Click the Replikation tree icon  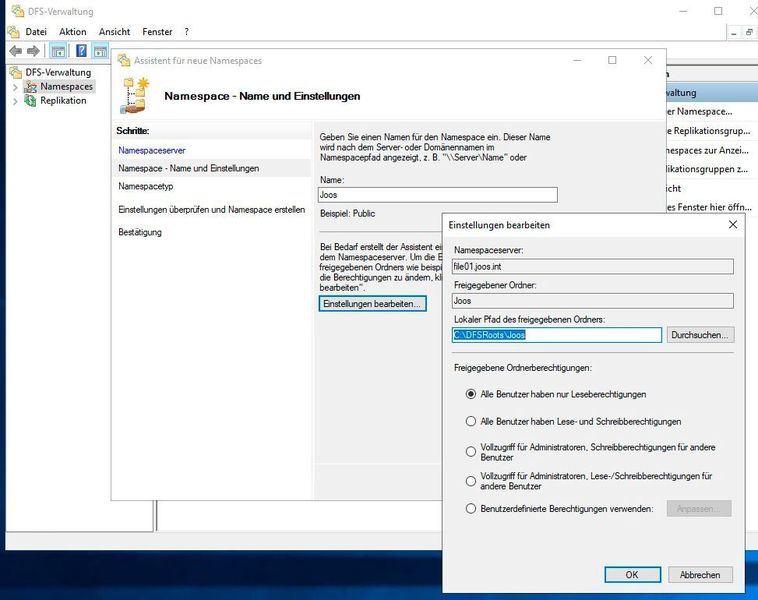(x=30, y=101)
